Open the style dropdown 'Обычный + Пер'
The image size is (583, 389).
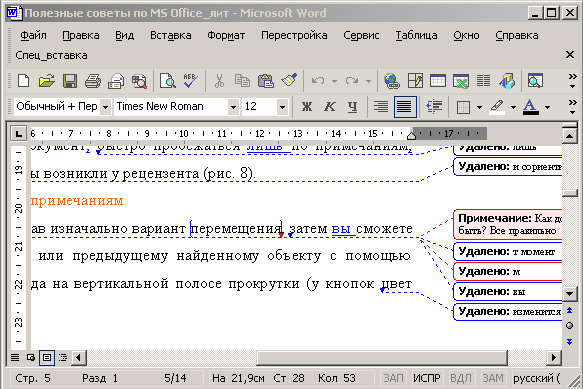click(x=106, y=107)
